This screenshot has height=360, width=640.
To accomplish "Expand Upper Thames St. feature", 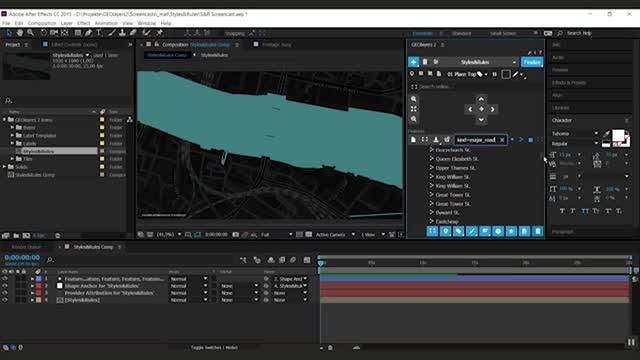I will click(431, 168).
